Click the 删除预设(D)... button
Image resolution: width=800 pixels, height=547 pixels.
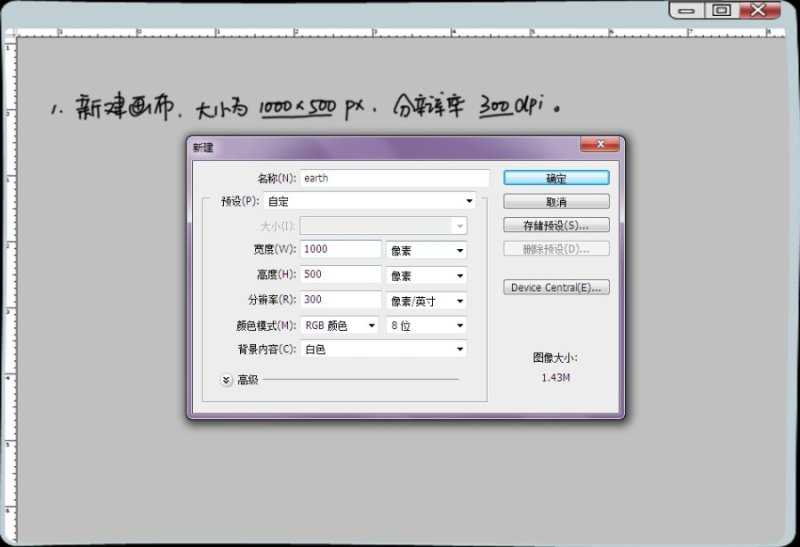[556, 249]
